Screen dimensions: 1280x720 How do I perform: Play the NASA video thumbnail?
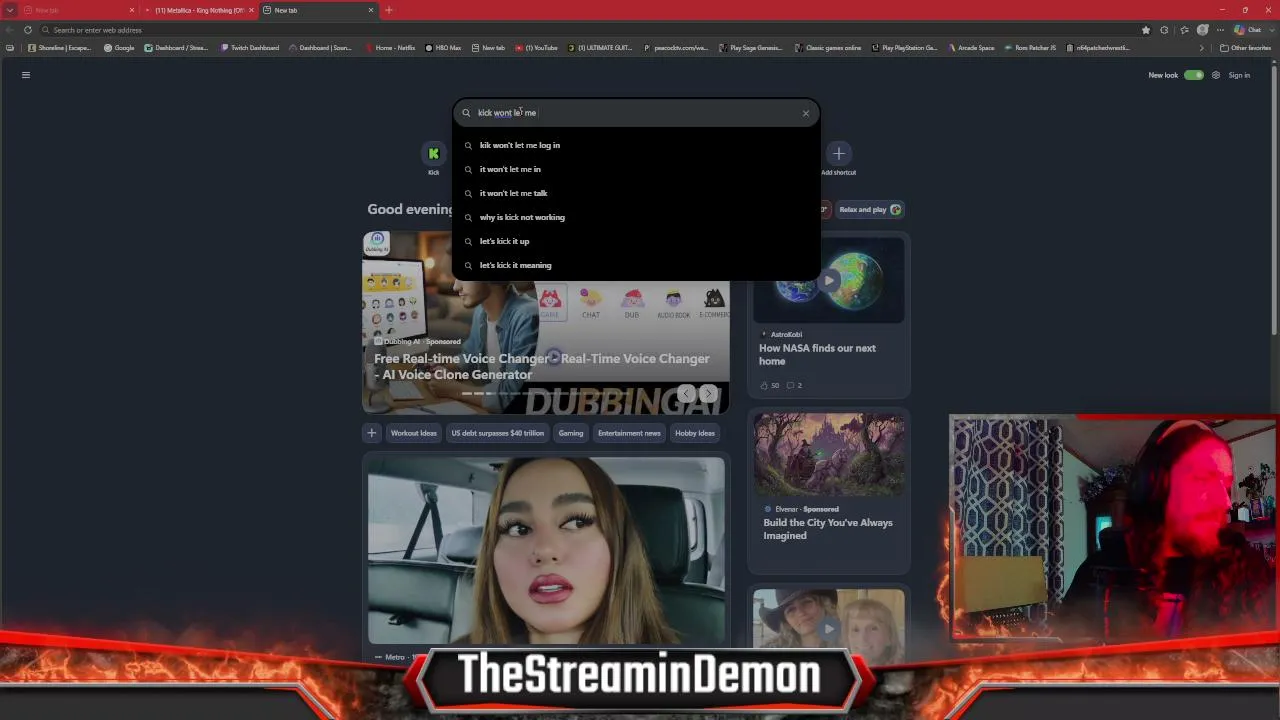[829, 282]
